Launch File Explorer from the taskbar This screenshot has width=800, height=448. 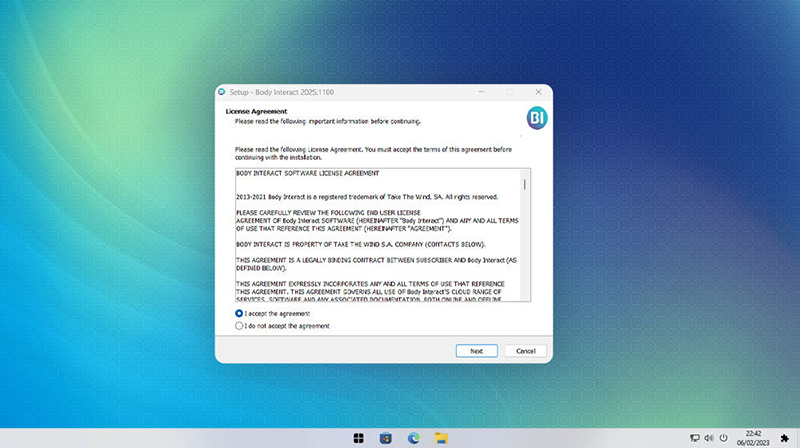point(440,438)
